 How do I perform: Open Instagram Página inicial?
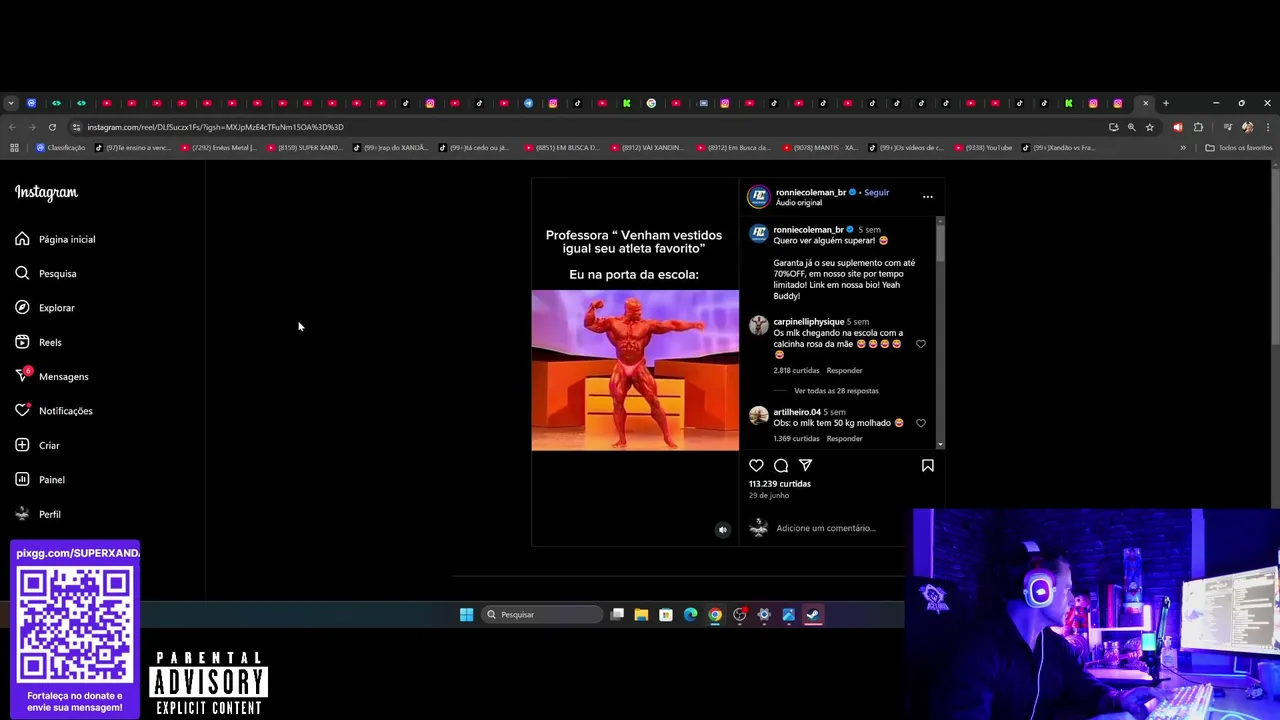pos(55,239)
